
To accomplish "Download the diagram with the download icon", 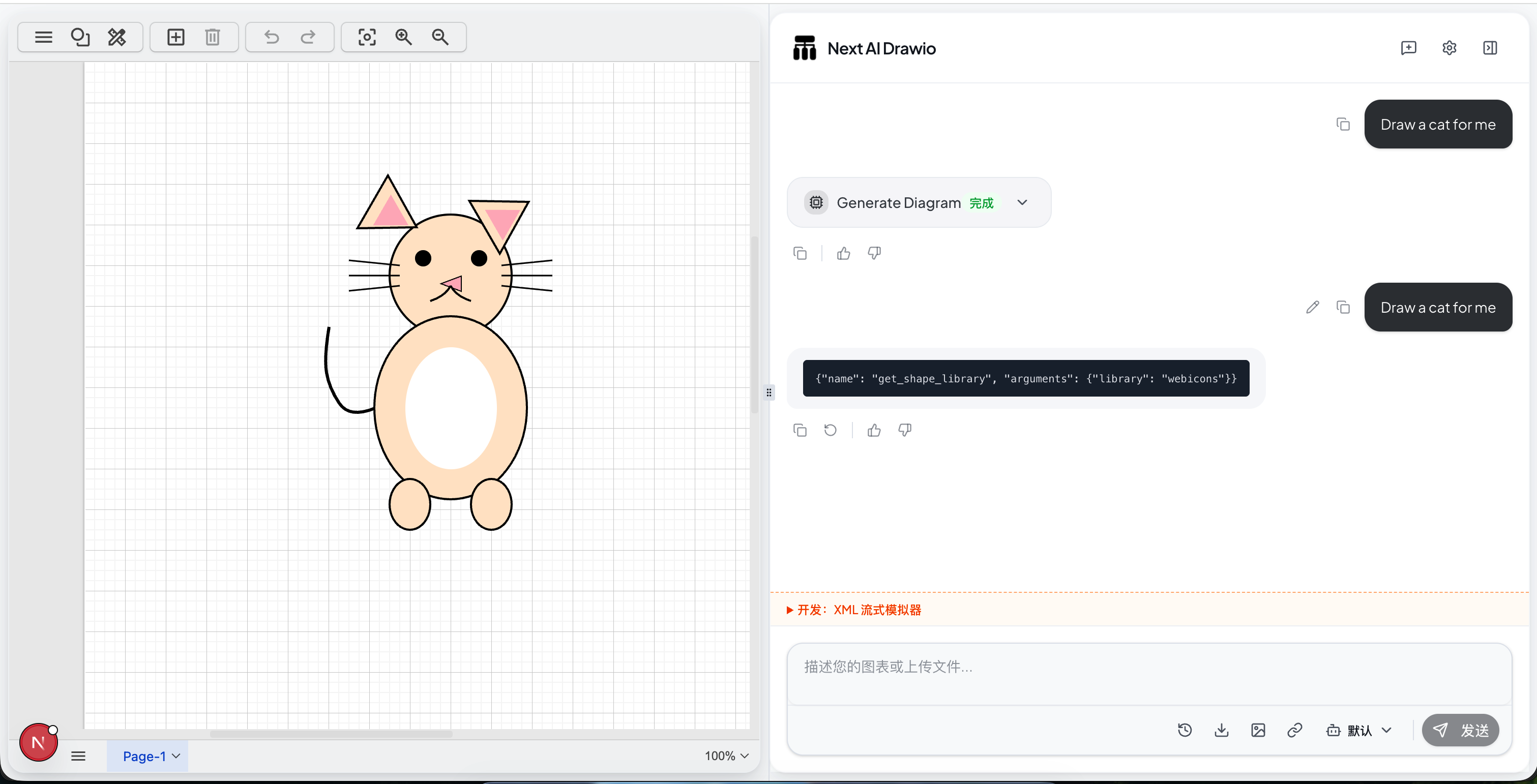I will [1221, 730].
